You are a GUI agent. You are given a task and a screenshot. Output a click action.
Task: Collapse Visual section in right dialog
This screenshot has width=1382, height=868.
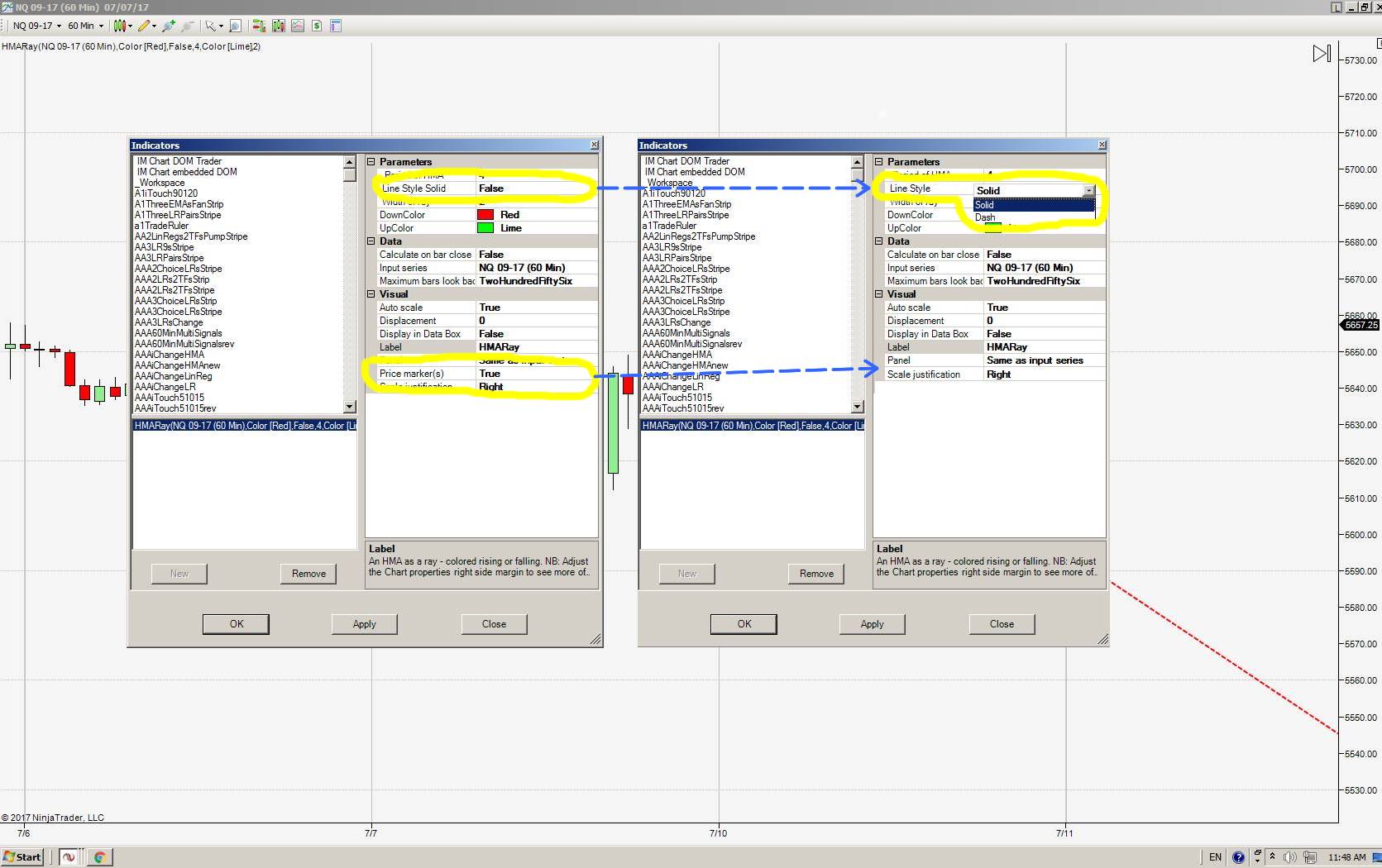click(x=879, y=294)
